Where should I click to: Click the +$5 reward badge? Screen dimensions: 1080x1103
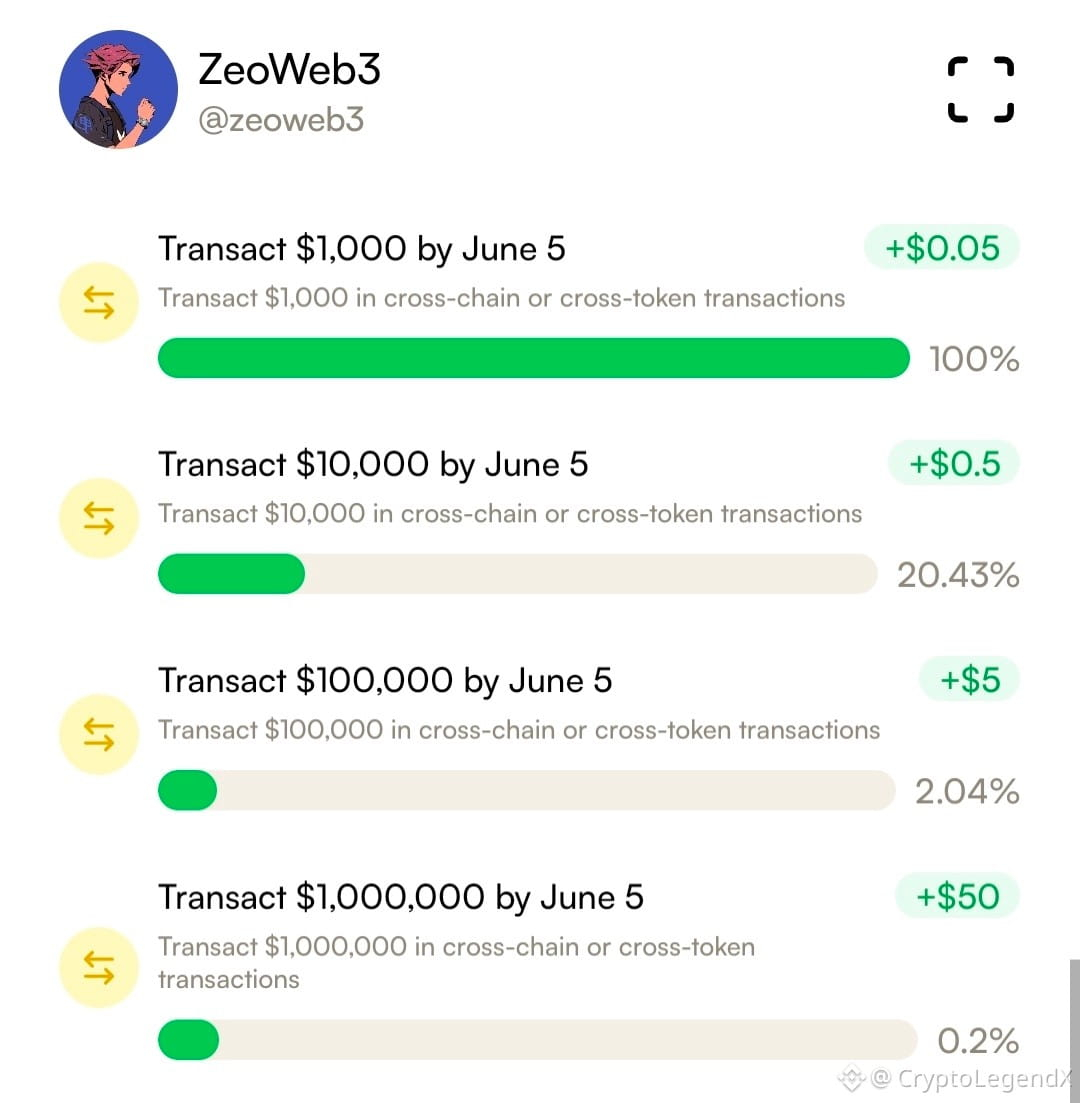tap(970, 680)
